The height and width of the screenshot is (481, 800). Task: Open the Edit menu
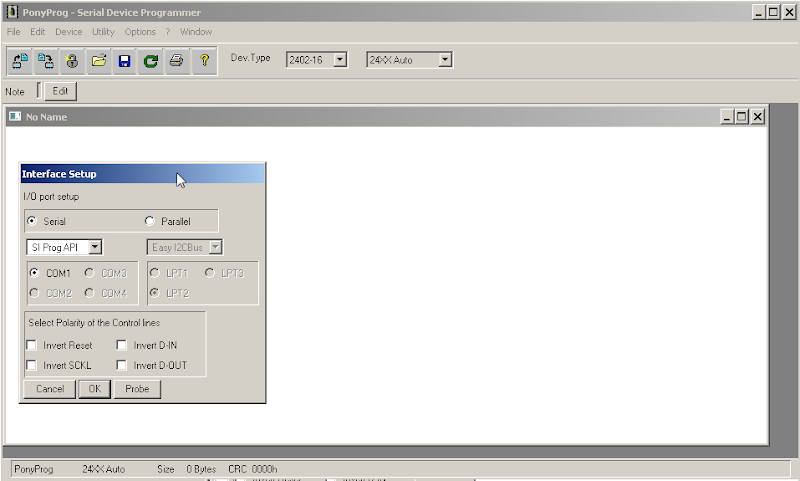[38, 32]
